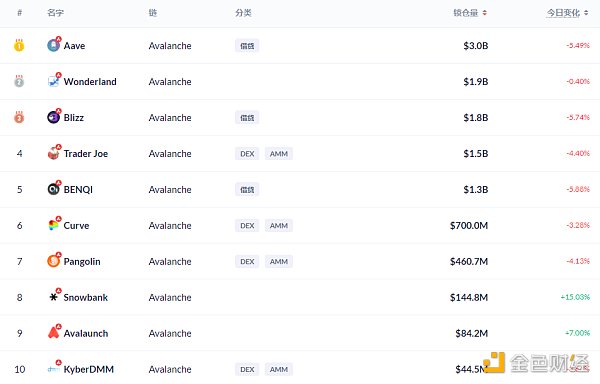Select the AMM tag in Pangolin row

click(279, 262)
